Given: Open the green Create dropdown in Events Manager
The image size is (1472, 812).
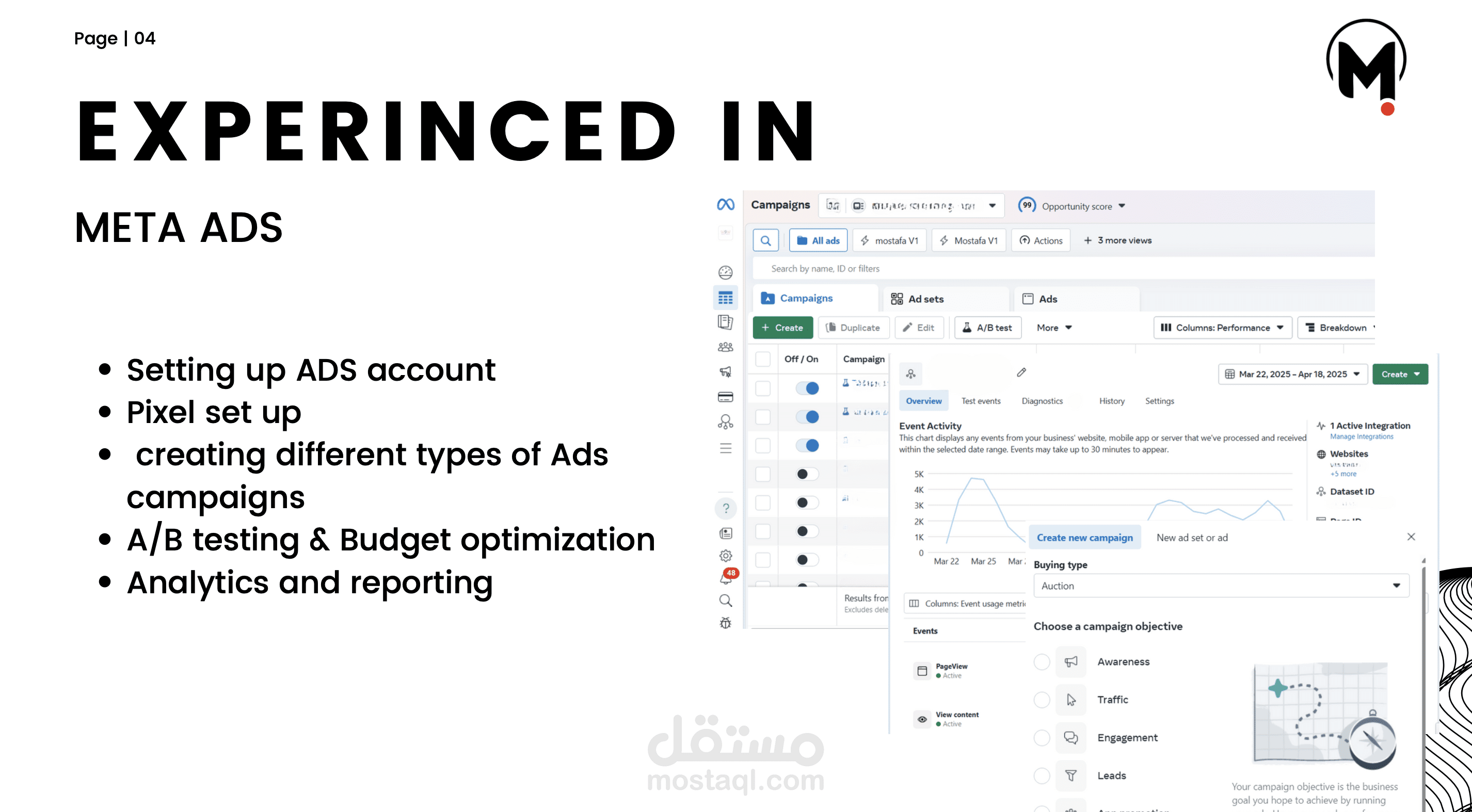Looking at the screenshot, I should tap(1400, 374).
